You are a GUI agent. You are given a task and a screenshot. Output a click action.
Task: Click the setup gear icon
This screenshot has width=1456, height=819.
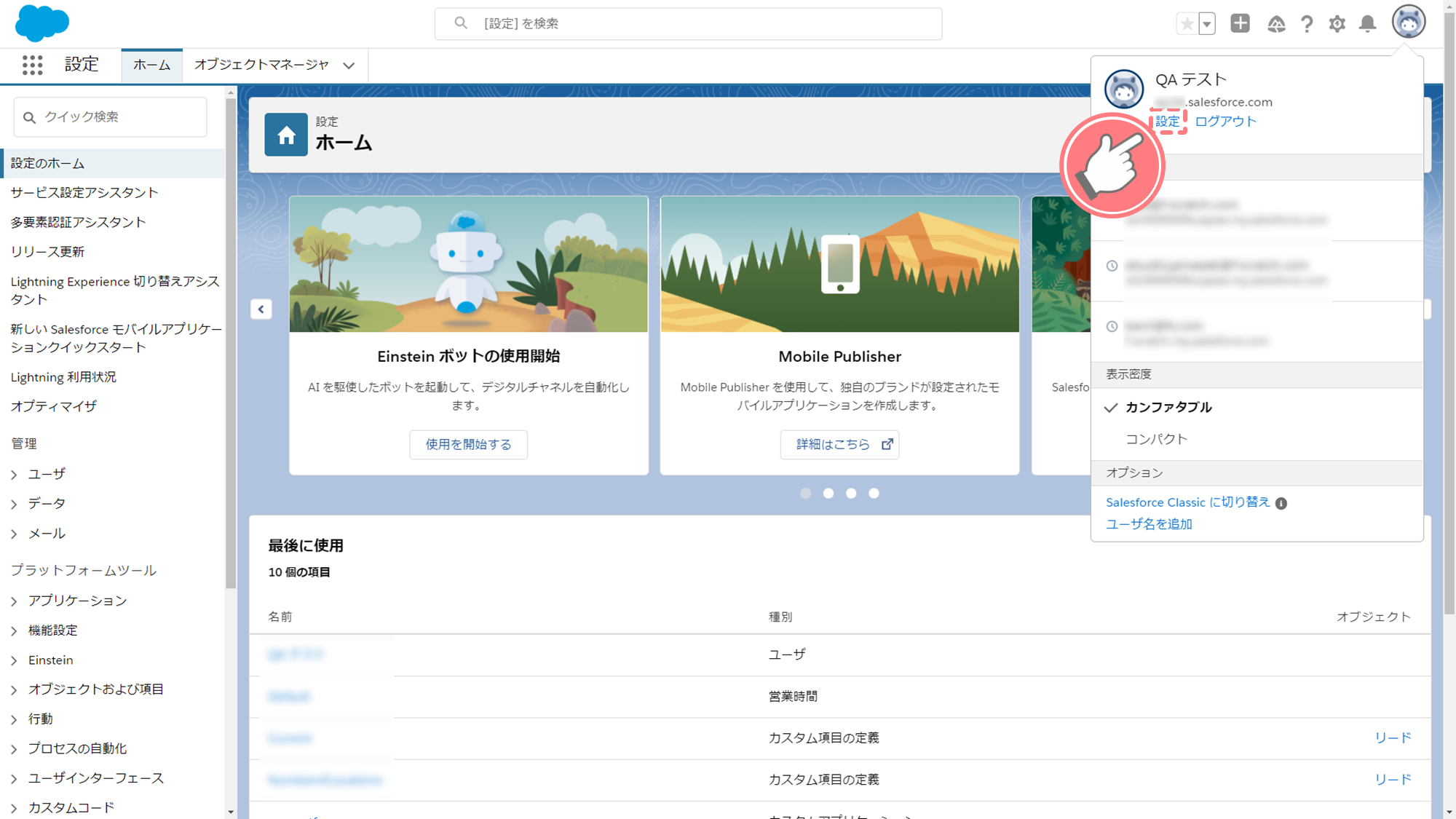(1337, 24)
